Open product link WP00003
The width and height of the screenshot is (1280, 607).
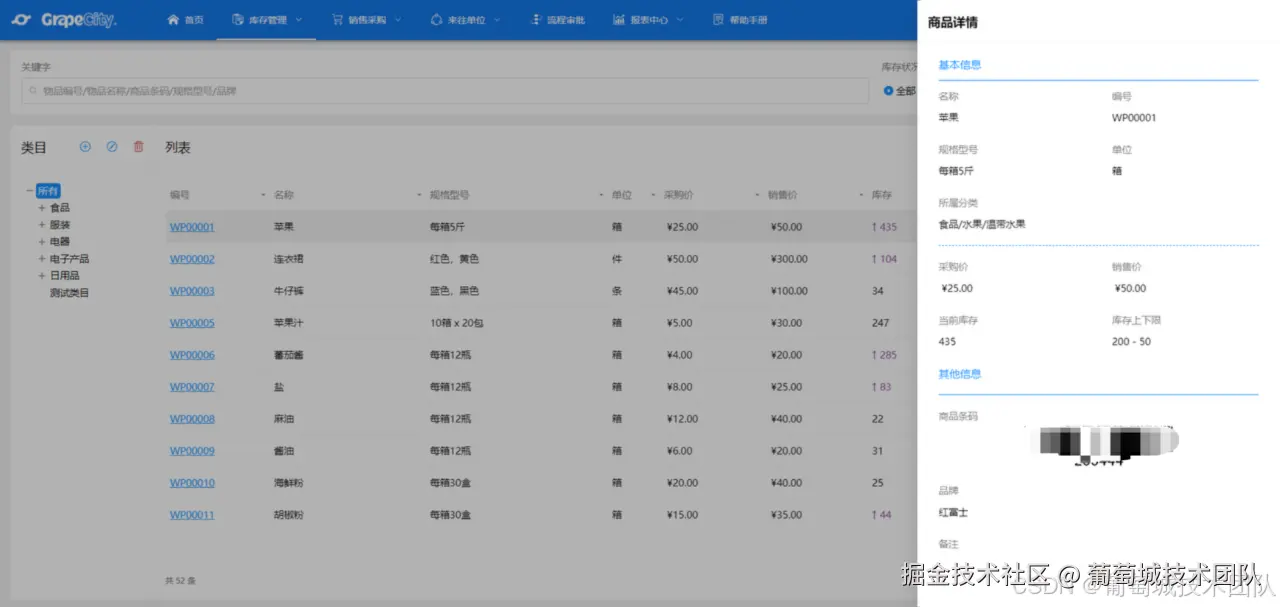click(192, 291)
